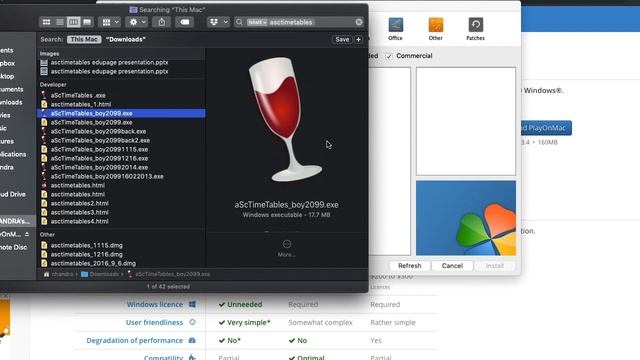Click the Share toolbar icon
The image size is (640, 360).
click(162, 22)
